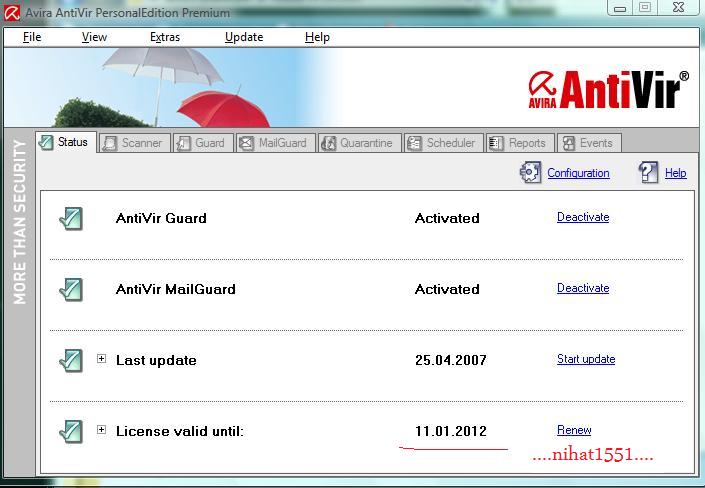The height and width of the screenshot is (488, 705).
Task: Click the Scanner tab icon
Action: 109,143
